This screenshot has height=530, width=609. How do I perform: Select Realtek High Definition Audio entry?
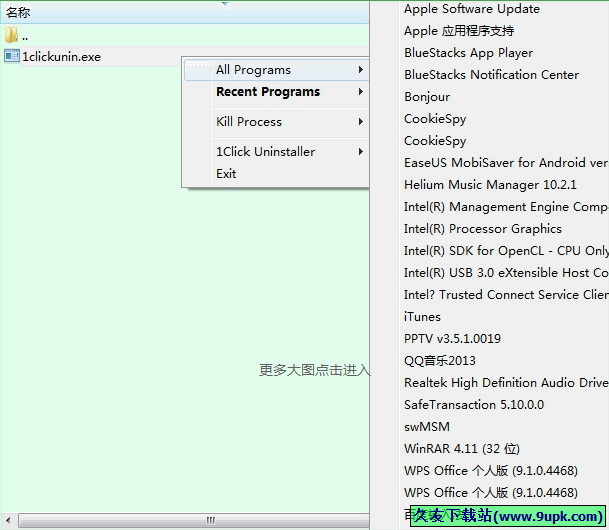[506, 383]
